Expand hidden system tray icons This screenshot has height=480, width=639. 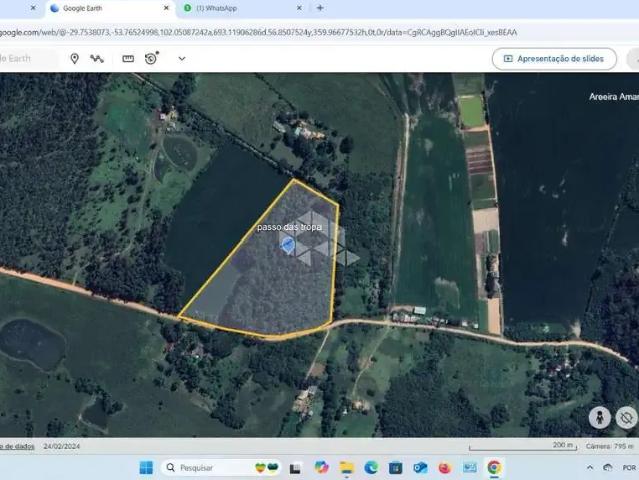(589, 467)
